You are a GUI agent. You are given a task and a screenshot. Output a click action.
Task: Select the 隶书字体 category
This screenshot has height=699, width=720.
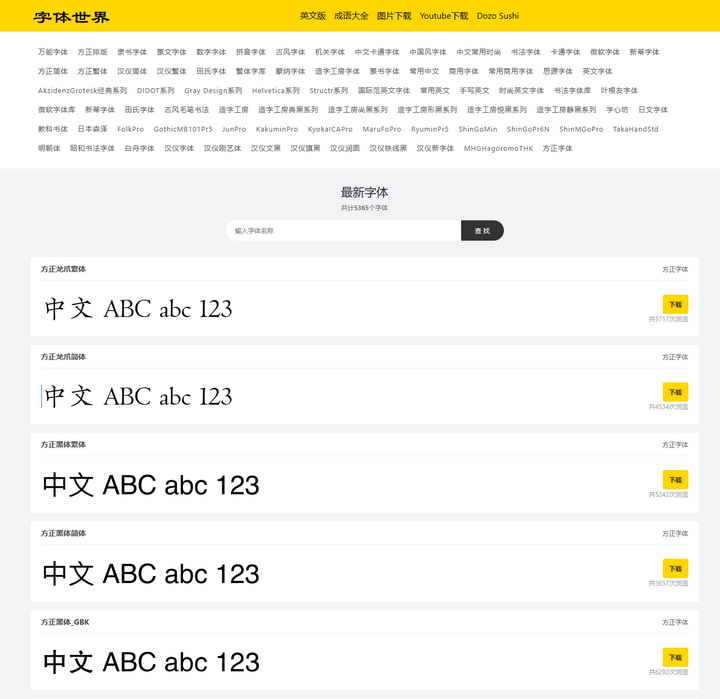(x=132, y=52)
